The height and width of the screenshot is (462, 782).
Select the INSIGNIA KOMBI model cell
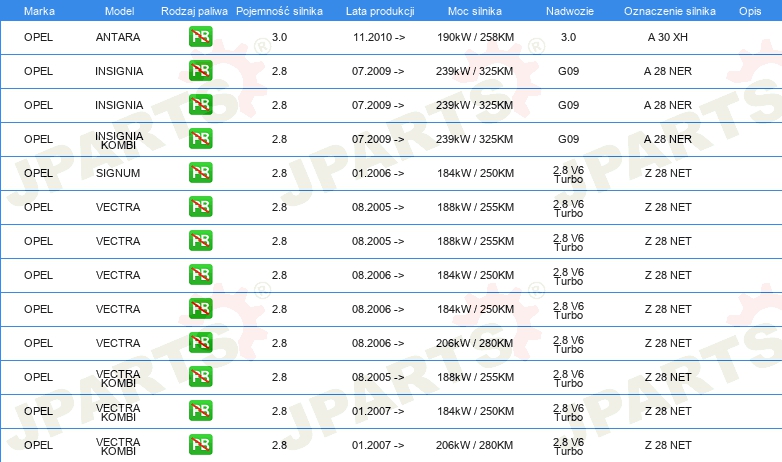119,140
